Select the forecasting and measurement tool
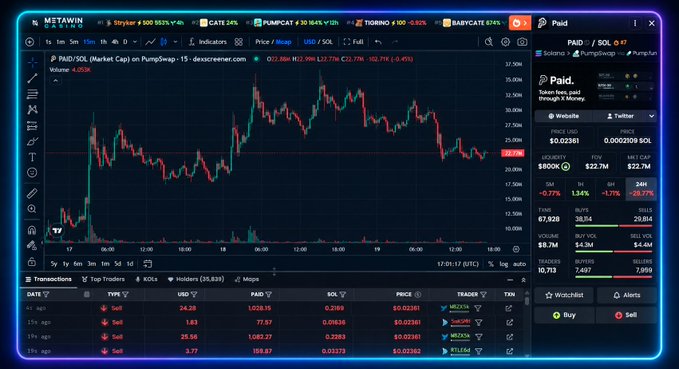The height and width of the screenshot is (369, 679). click(32, 126)
